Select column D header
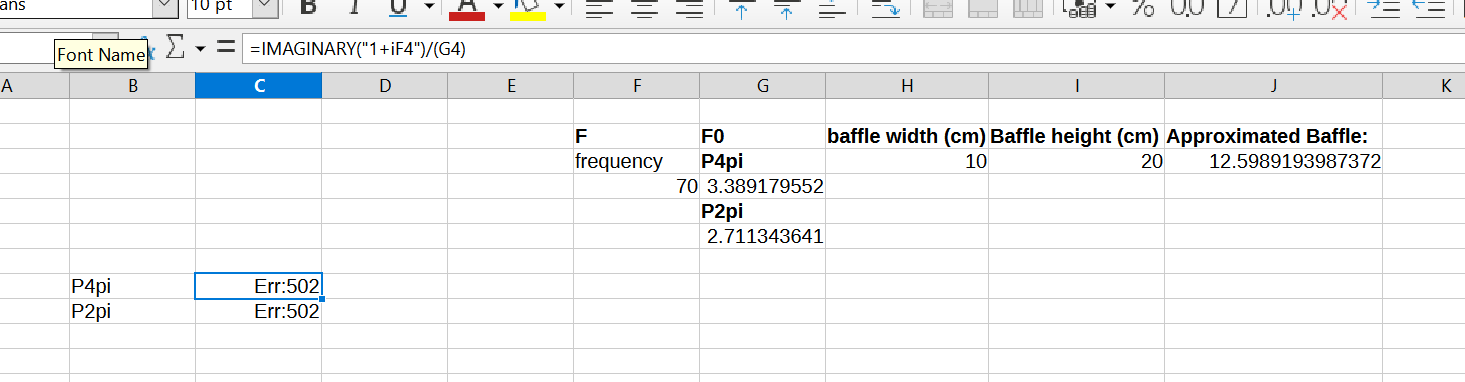This screenshot has width=1465, height=382. (384, 86)
